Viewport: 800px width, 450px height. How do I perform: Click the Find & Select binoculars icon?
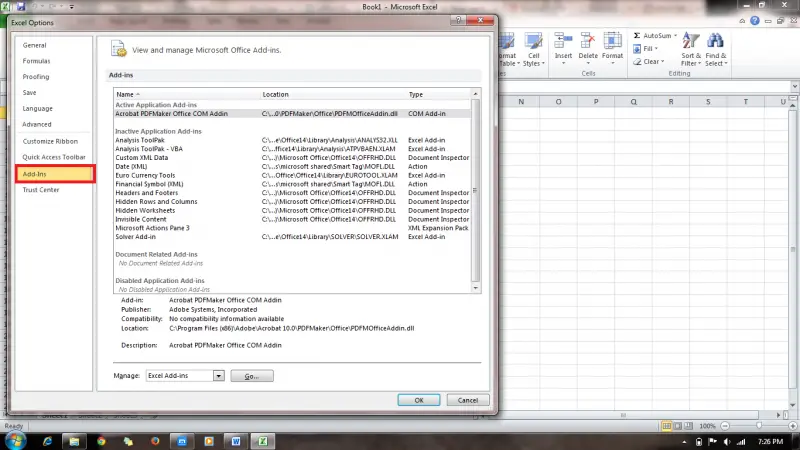[x=715, y=41]
